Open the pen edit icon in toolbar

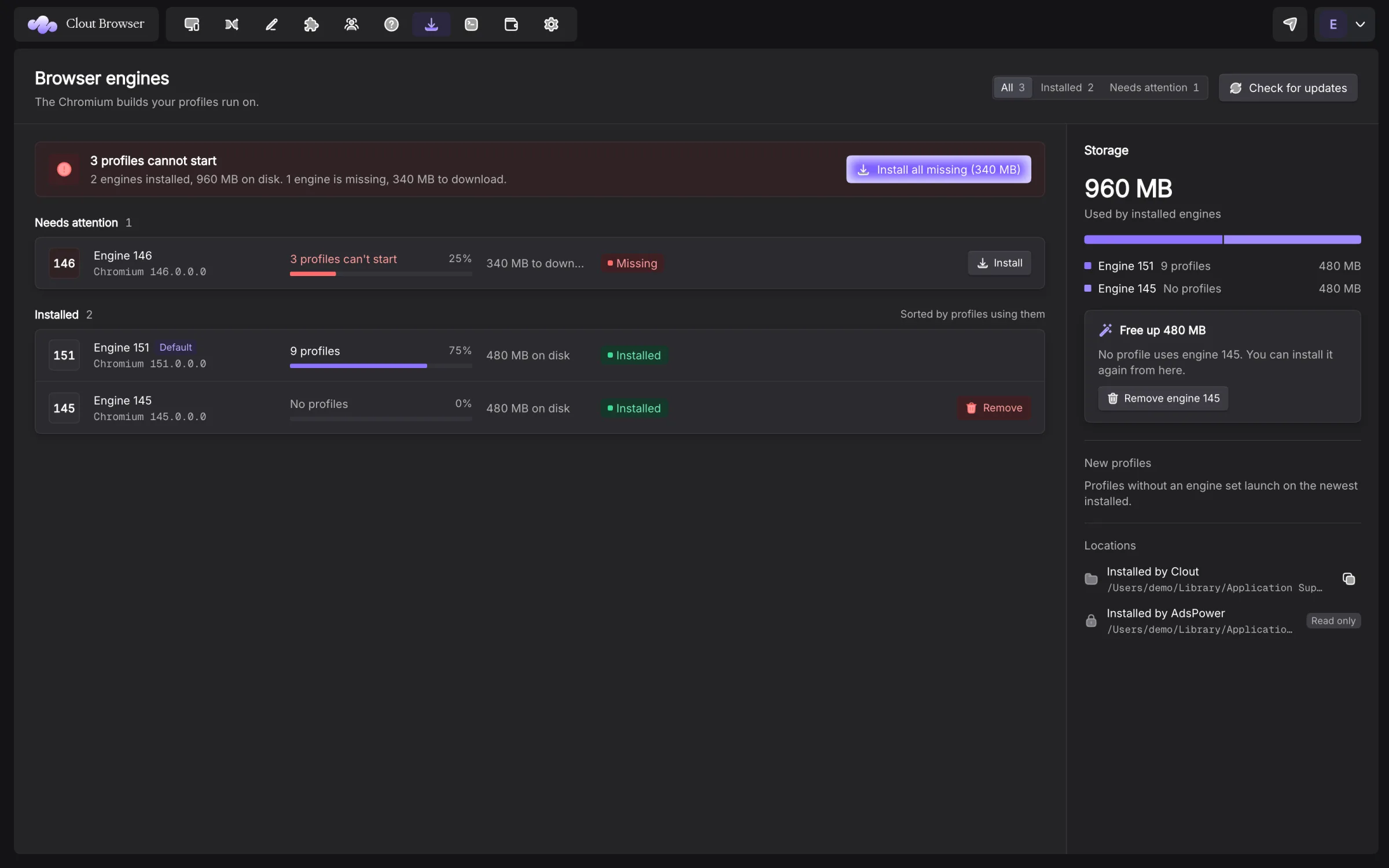pos(271,24)
